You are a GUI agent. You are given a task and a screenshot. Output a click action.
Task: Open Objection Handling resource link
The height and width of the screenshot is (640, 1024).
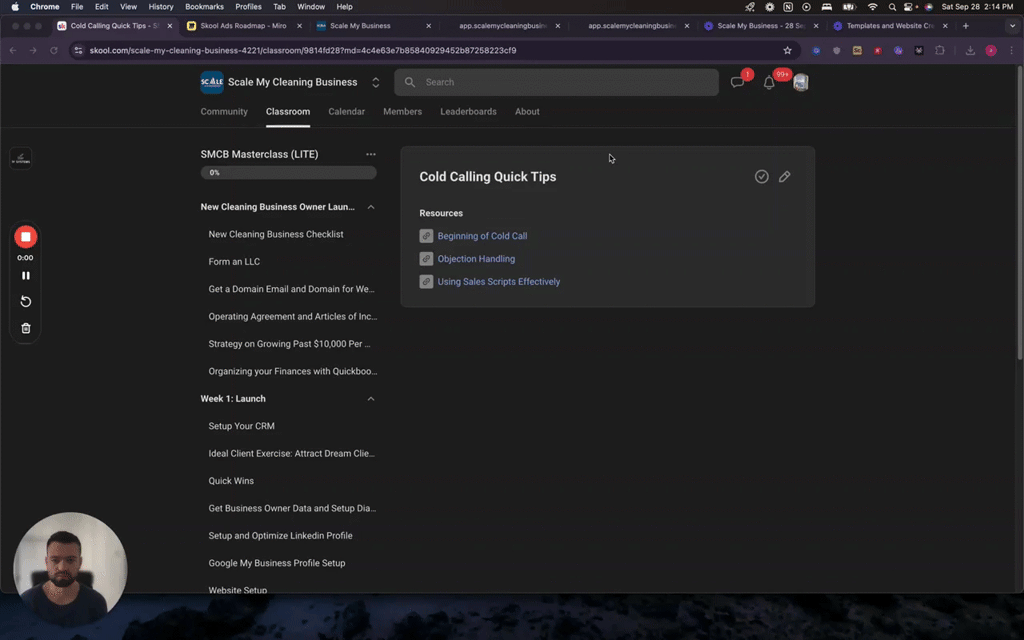tap(476, 259)
